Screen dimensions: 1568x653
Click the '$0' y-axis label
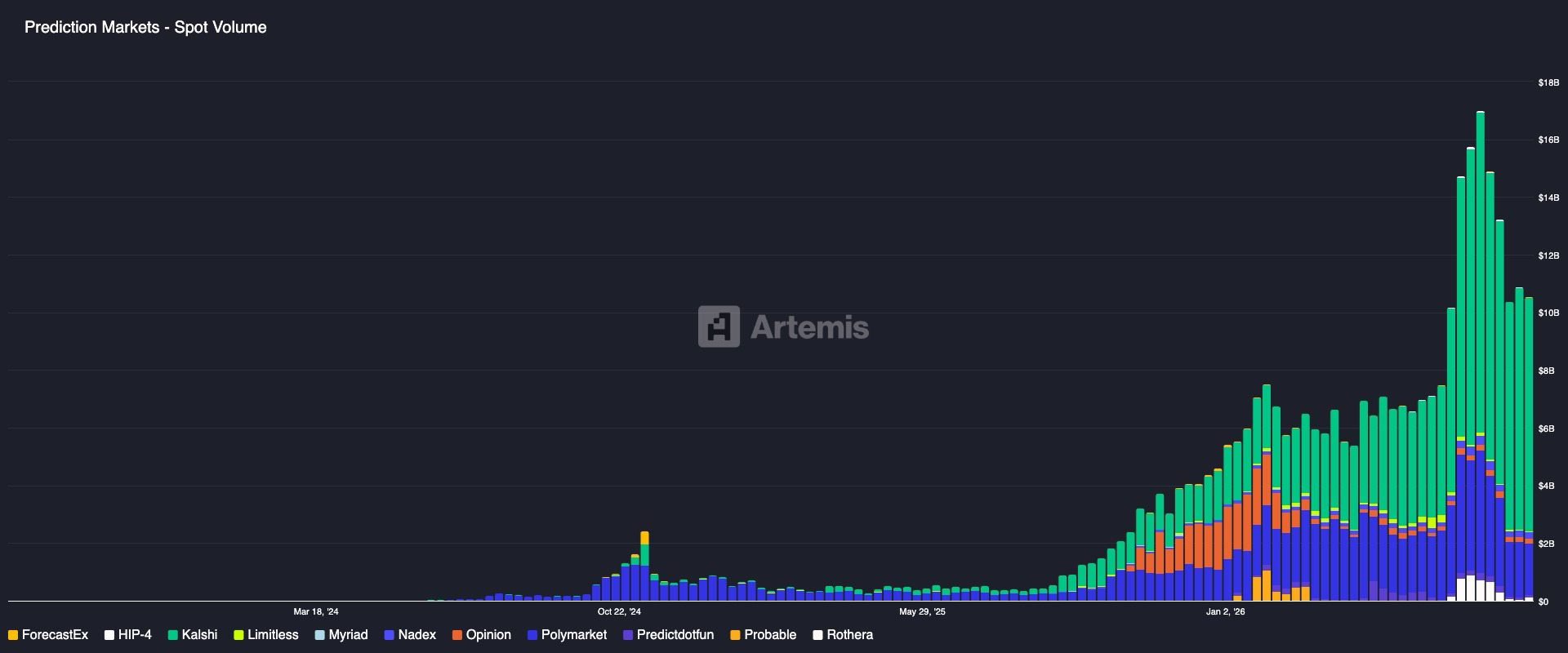pyautogui.click(x=1543, y=602)
